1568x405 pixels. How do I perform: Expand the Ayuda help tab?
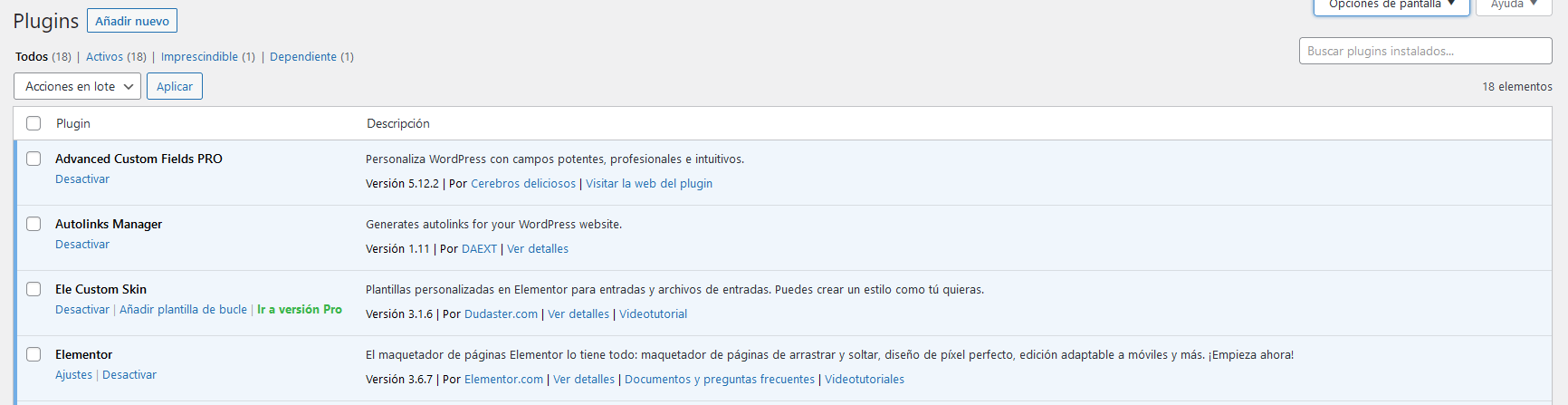pos(1514,5)
